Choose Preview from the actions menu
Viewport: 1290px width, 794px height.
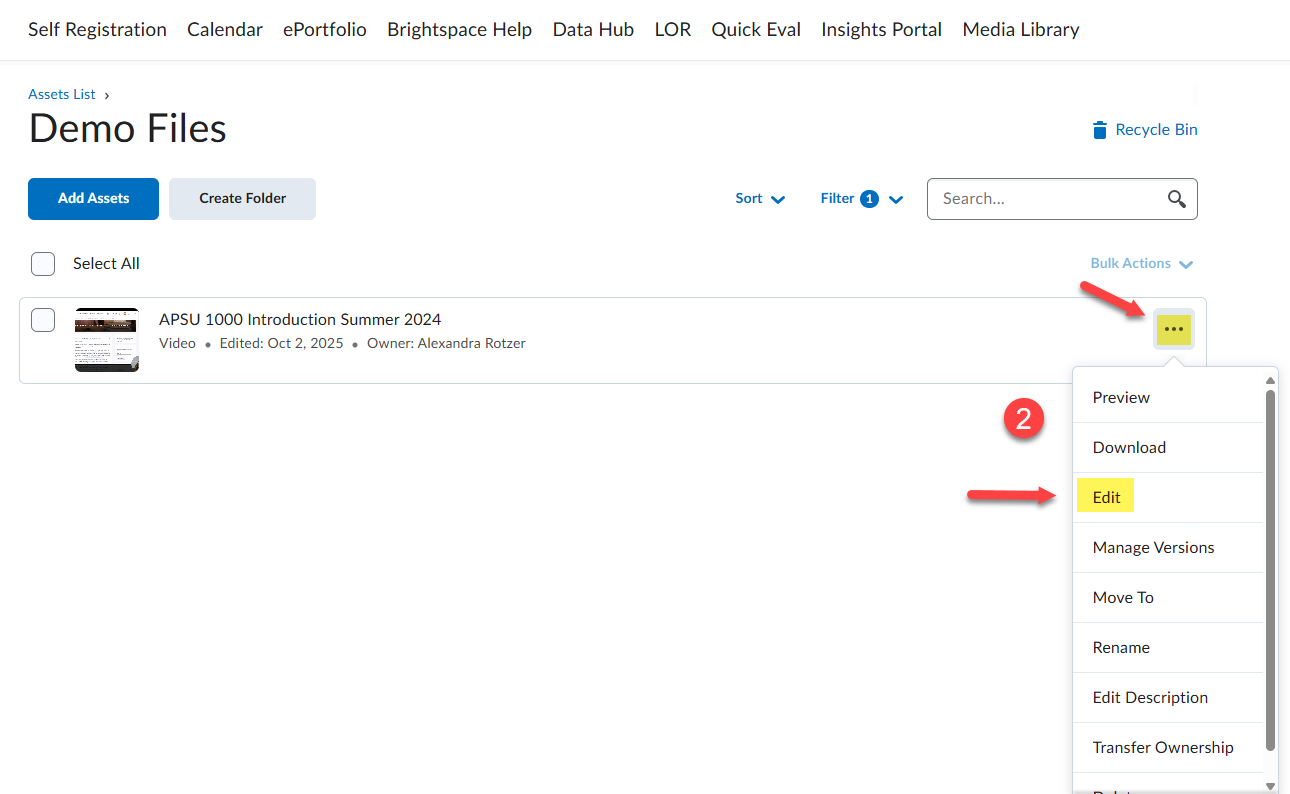[1120, 397]
